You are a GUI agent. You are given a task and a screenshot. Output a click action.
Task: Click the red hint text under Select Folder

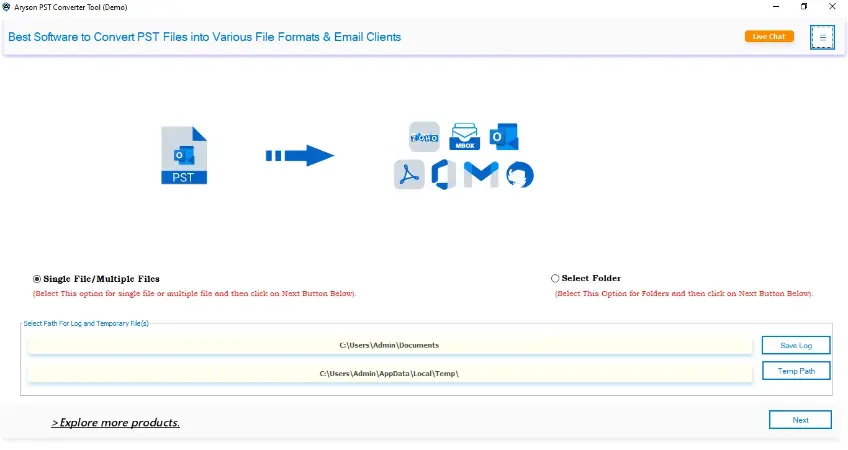(x=684, y=294)
